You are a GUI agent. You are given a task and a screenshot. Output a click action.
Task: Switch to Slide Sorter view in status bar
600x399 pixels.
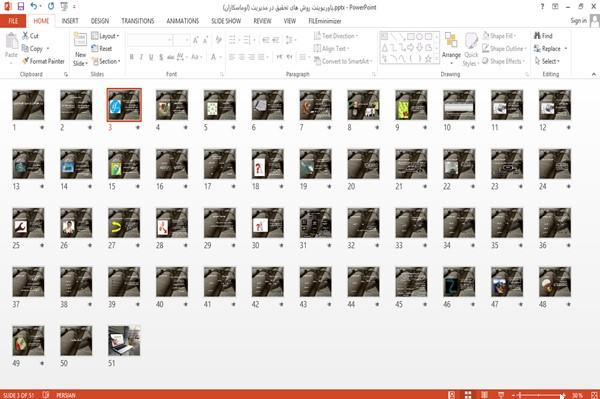point(468,395)
